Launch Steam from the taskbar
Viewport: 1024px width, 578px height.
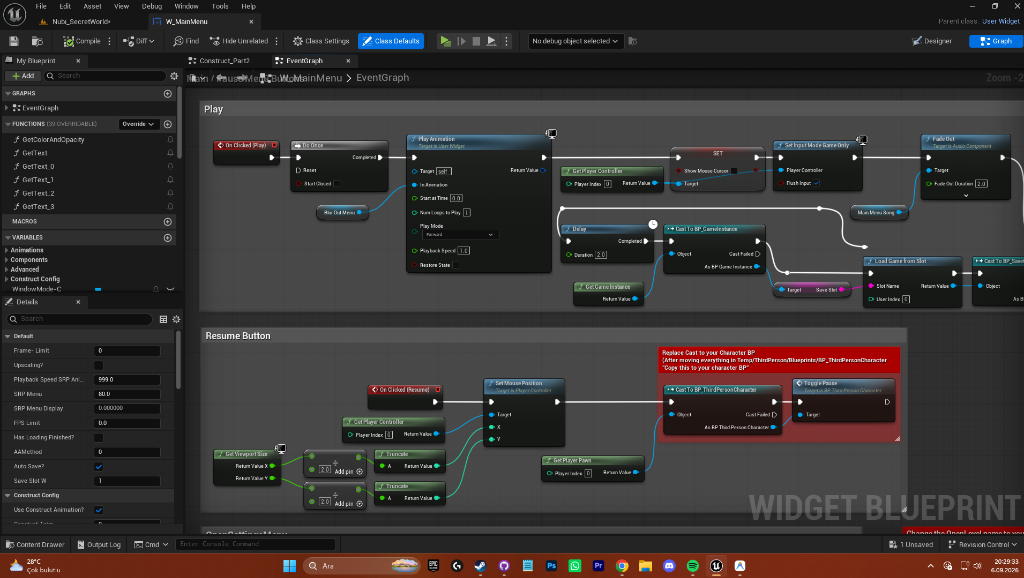click(480, 566)
